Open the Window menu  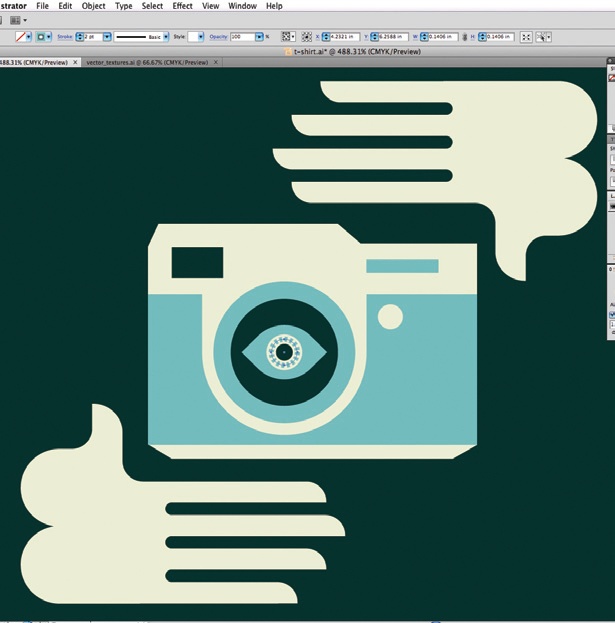tap(242, 6)
